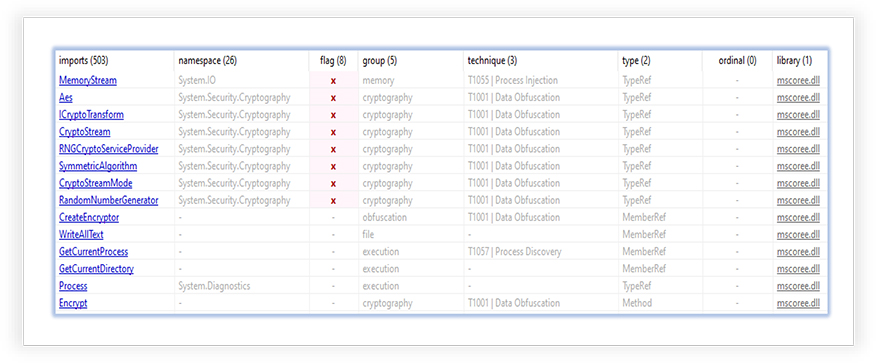Select the red X flag beside CryptoStream
Viewport: 876px width, 363px height.
pos(333,132)
